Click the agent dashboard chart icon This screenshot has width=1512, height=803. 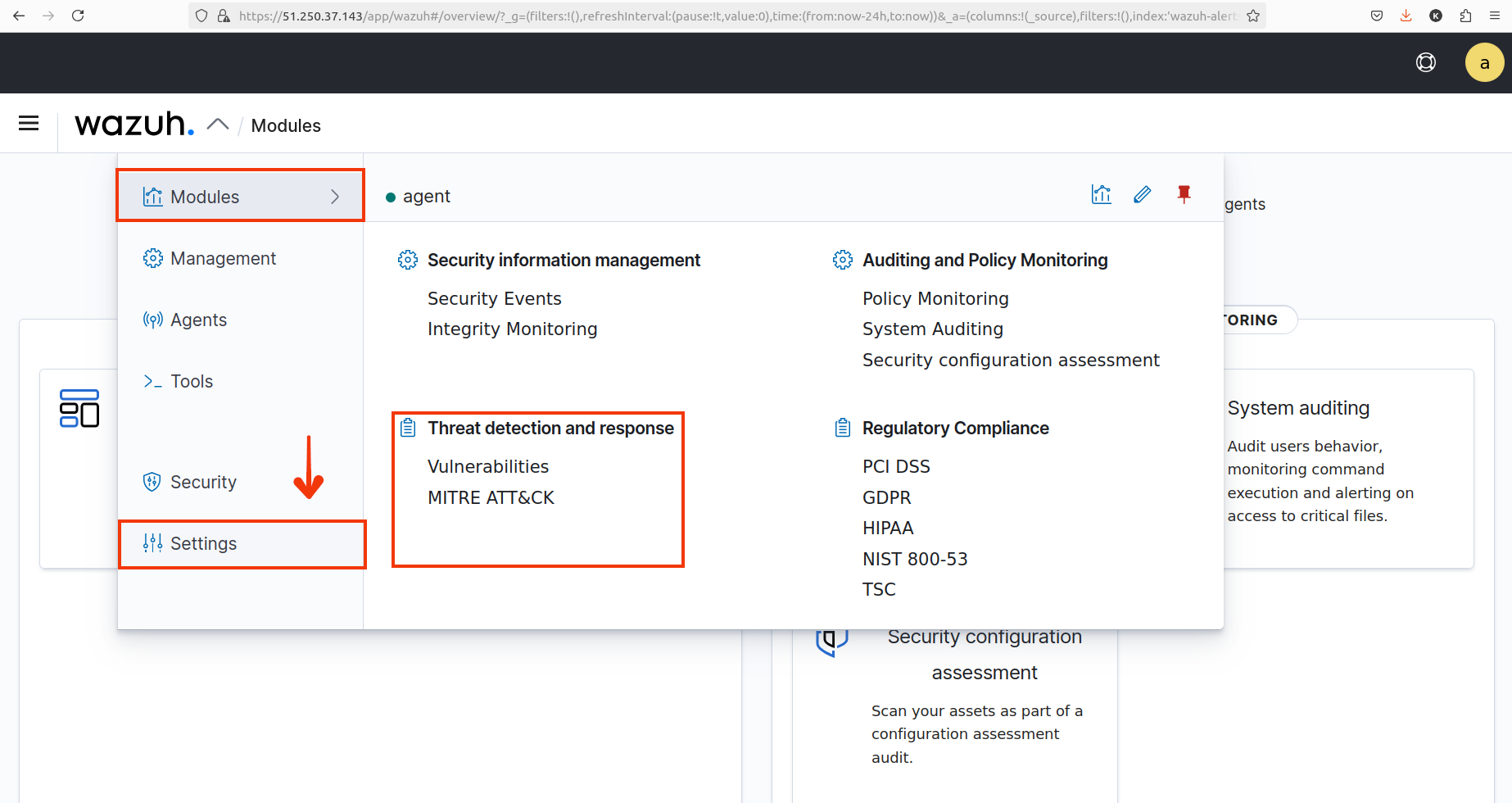pyautogui.click(x=1102, y=195)
